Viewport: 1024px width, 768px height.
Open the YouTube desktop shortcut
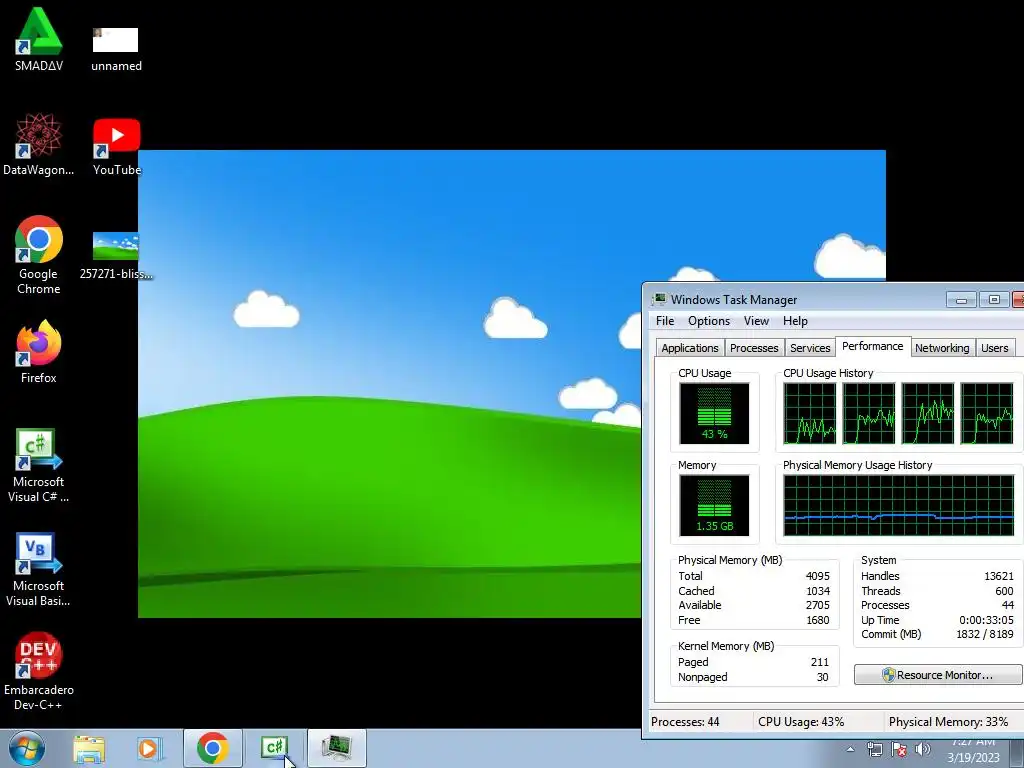(x=116, y=146)
